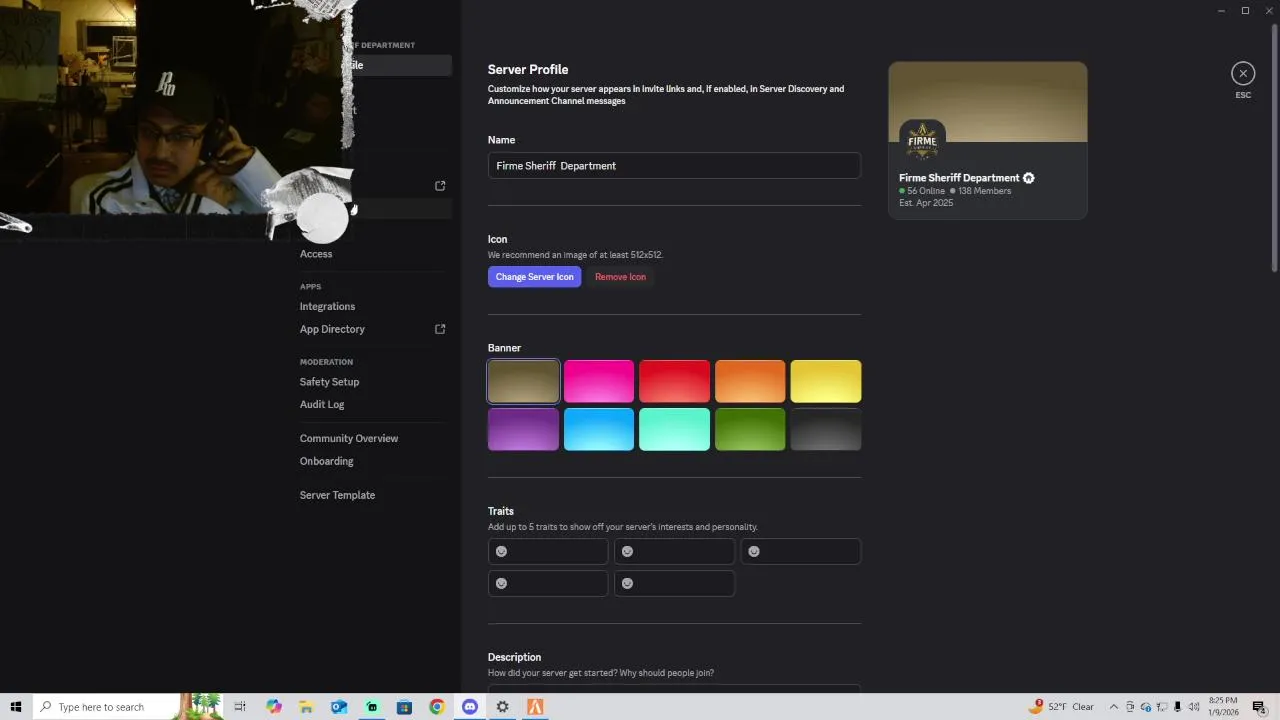Select the hot pink banner color

[599, 381]
